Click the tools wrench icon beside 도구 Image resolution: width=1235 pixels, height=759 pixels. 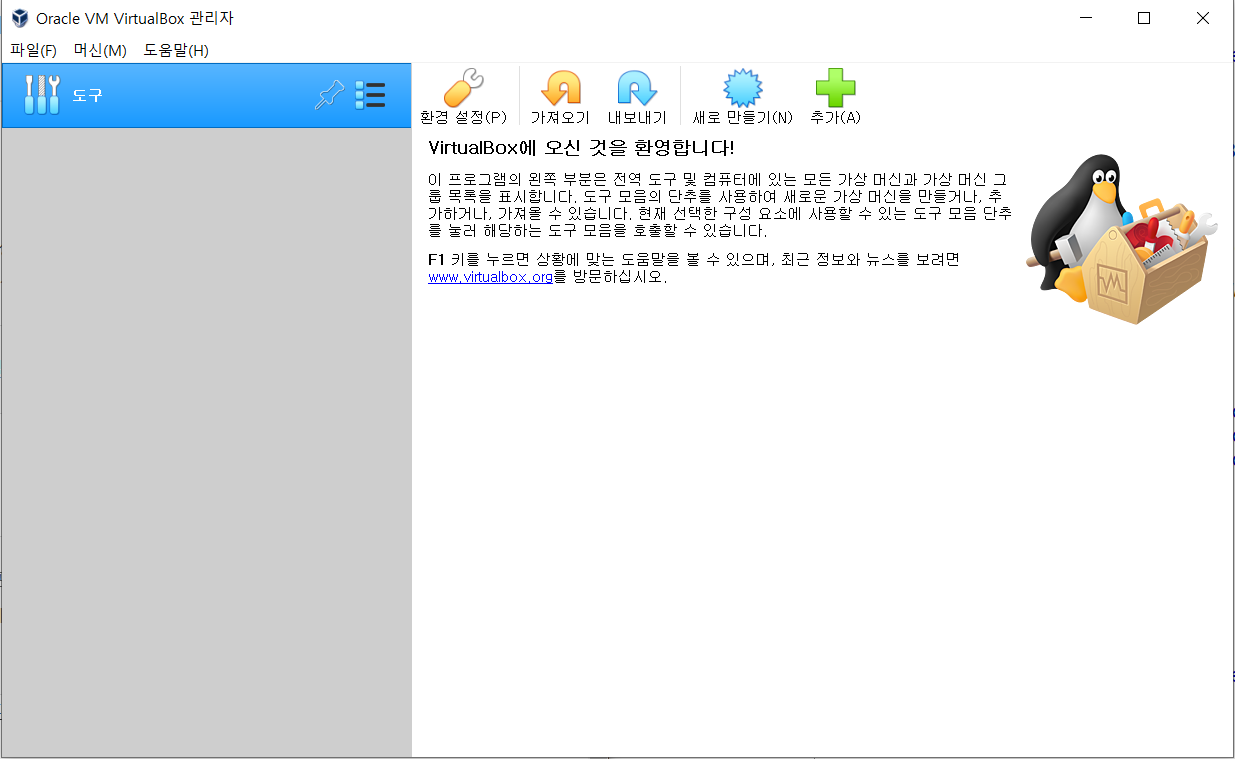[x=42, y=96]
